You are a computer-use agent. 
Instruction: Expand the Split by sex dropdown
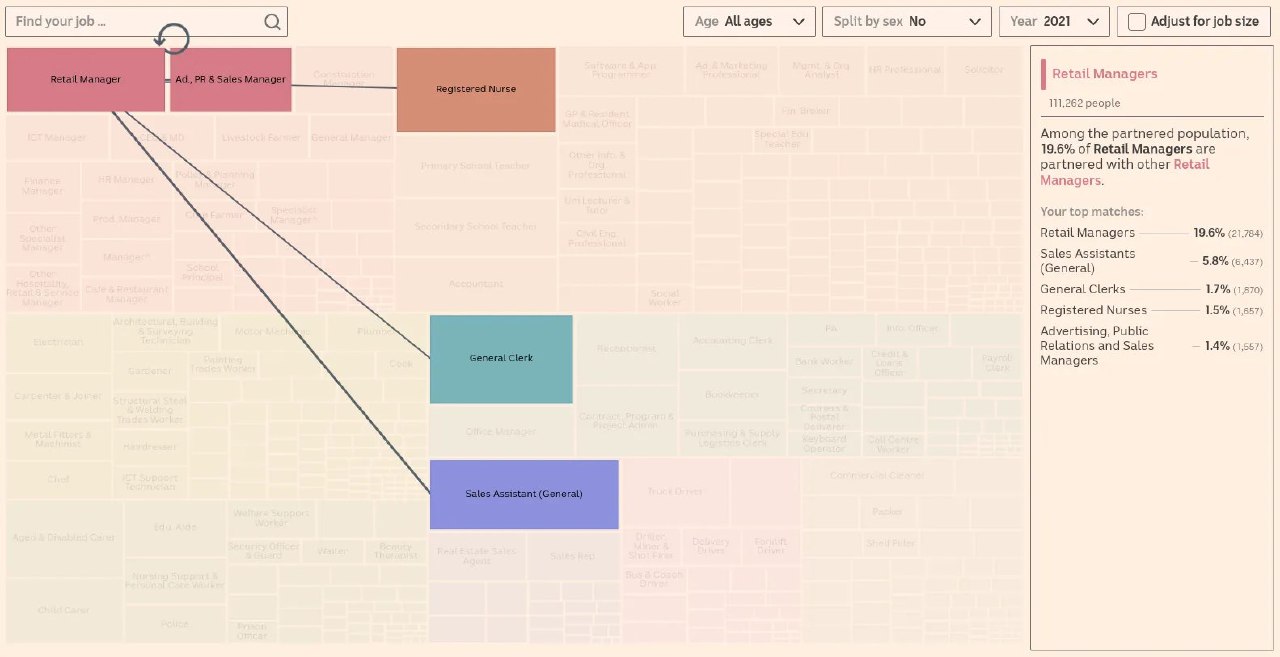point(906,22)
